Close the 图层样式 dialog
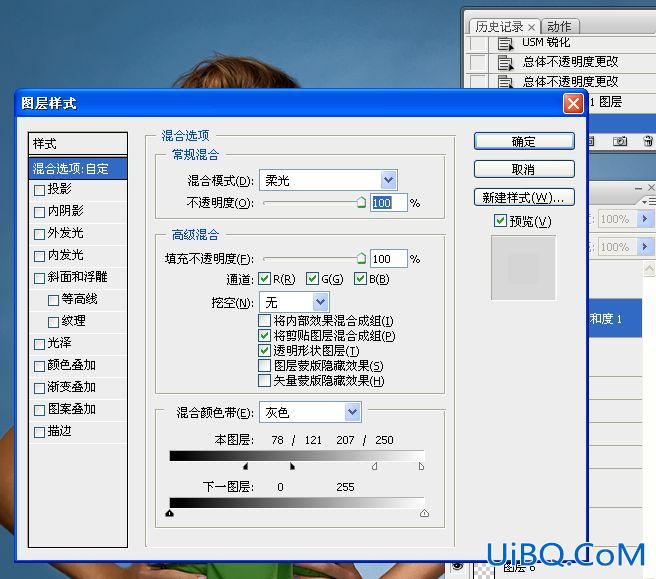Viewport: 656px width, 579px height. (x=573, y=103)
